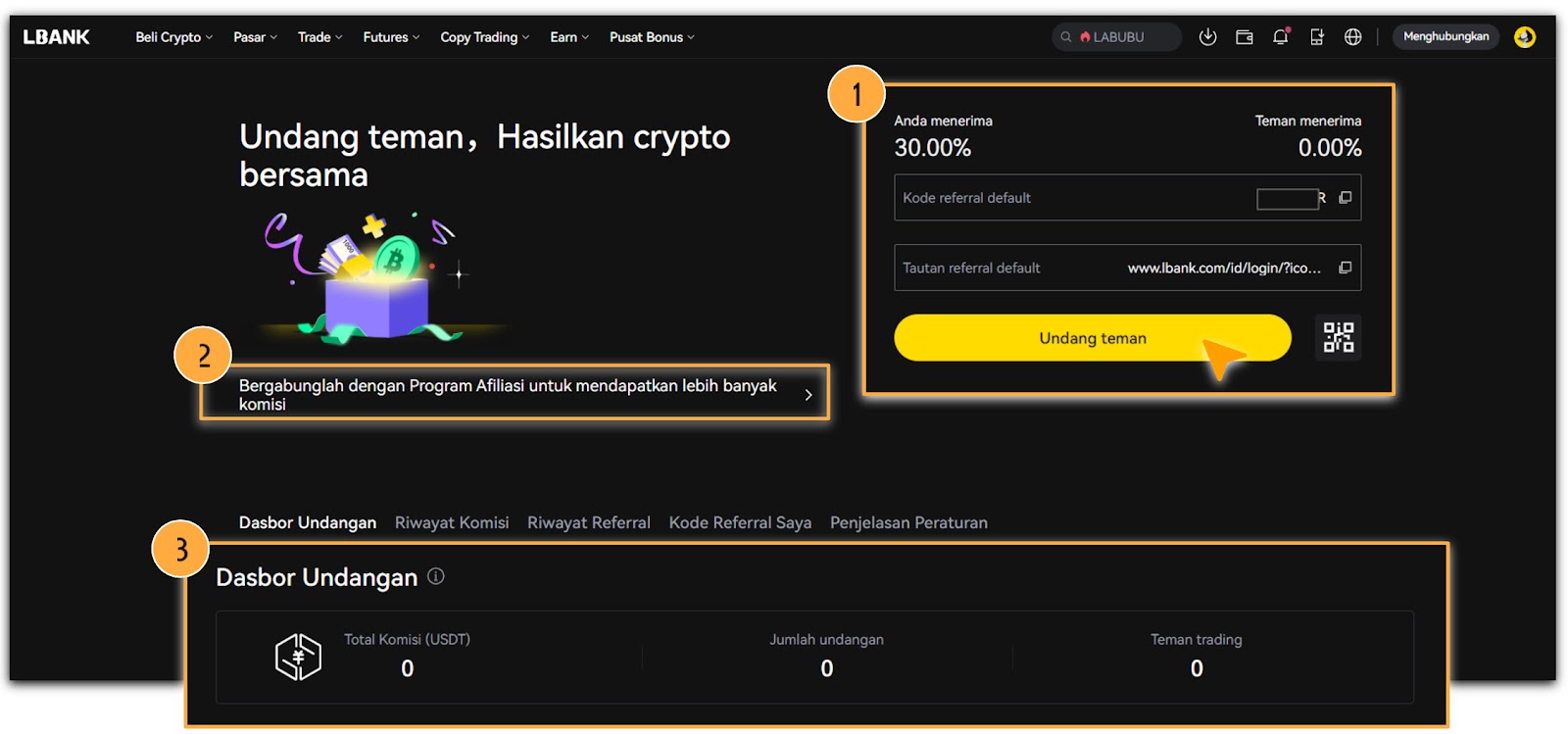Switch to the Riwayat Komisi tab
The width and height of the screenshot is (1568, 734).
452,522
